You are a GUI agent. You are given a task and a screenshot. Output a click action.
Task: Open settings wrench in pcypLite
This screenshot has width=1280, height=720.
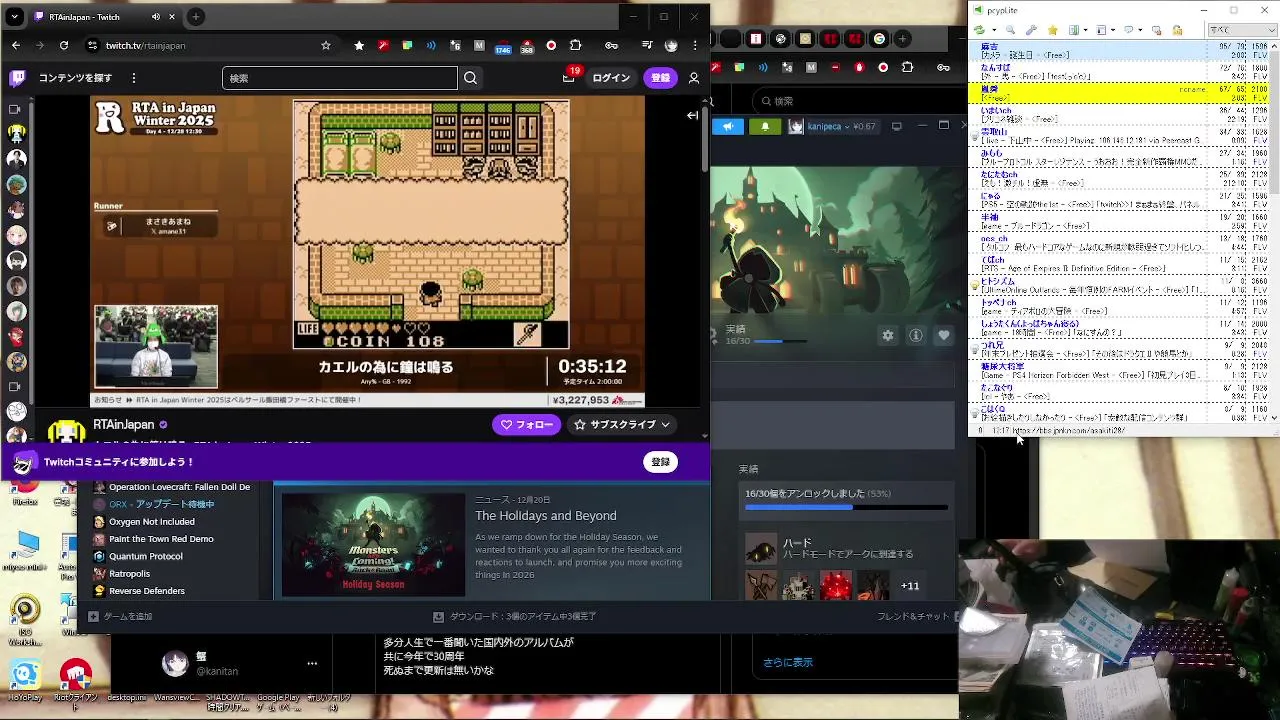click(1031, 31)
